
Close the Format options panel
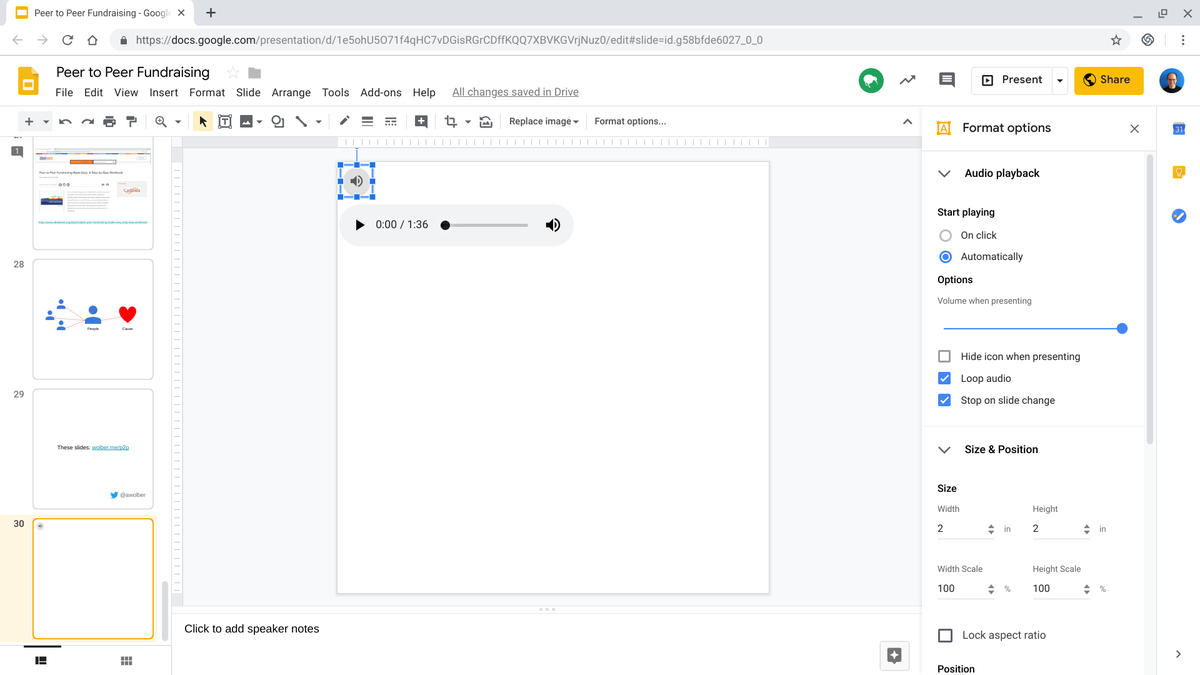[1134, 128]
